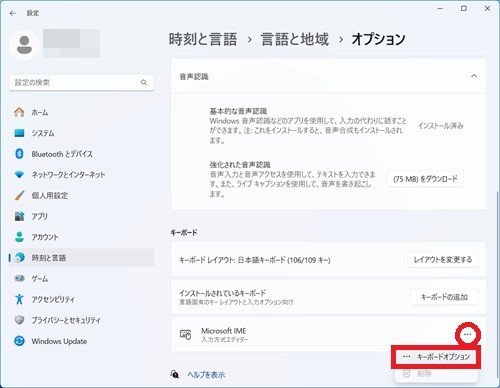Image resolution: width=500 pixels, height=388 pixels.
Task: Go to 時刻と言語 breadcrumb
Action: (203, 39)
